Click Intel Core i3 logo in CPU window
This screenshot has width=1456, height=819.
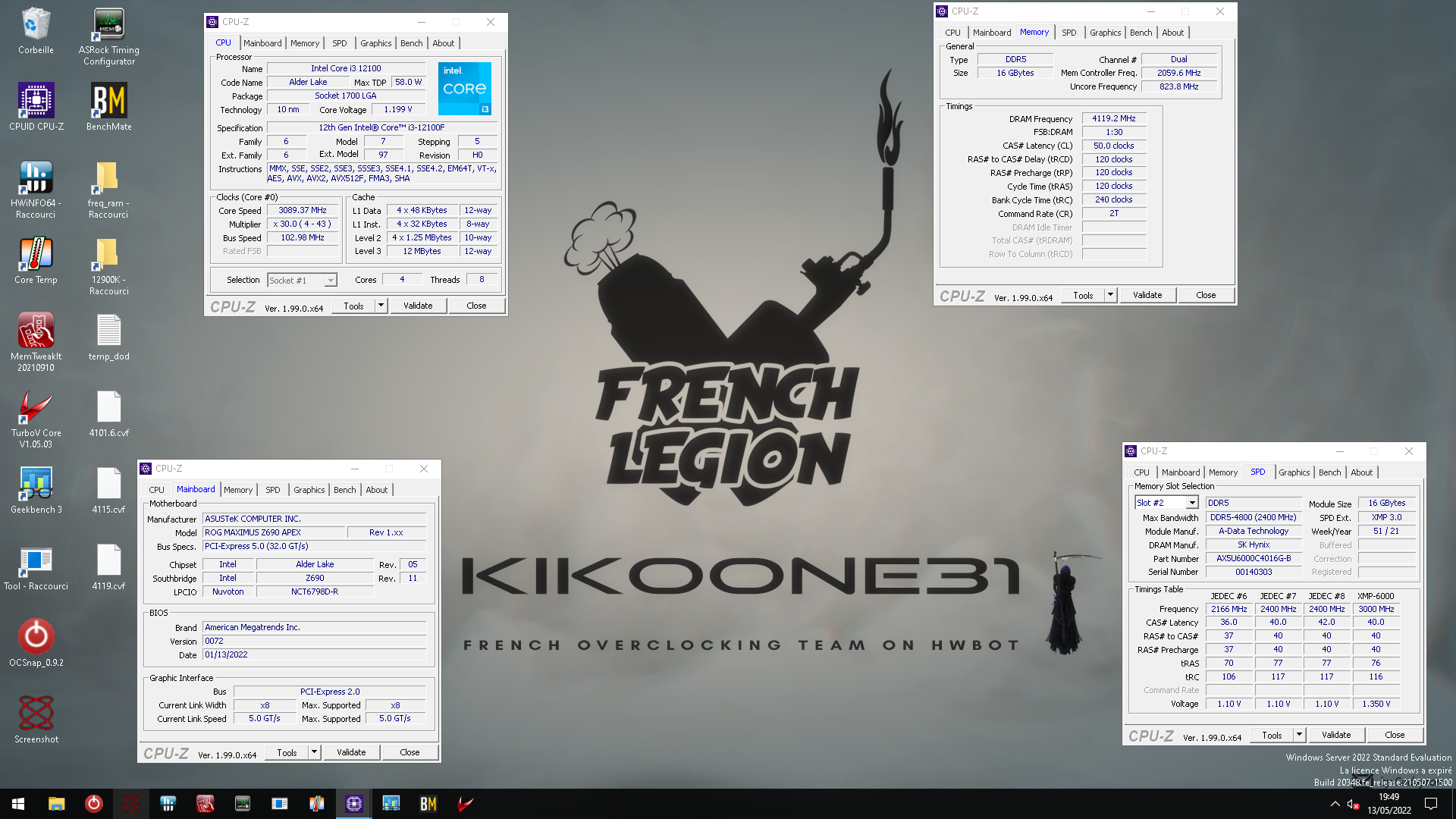(x=465, y=89)
